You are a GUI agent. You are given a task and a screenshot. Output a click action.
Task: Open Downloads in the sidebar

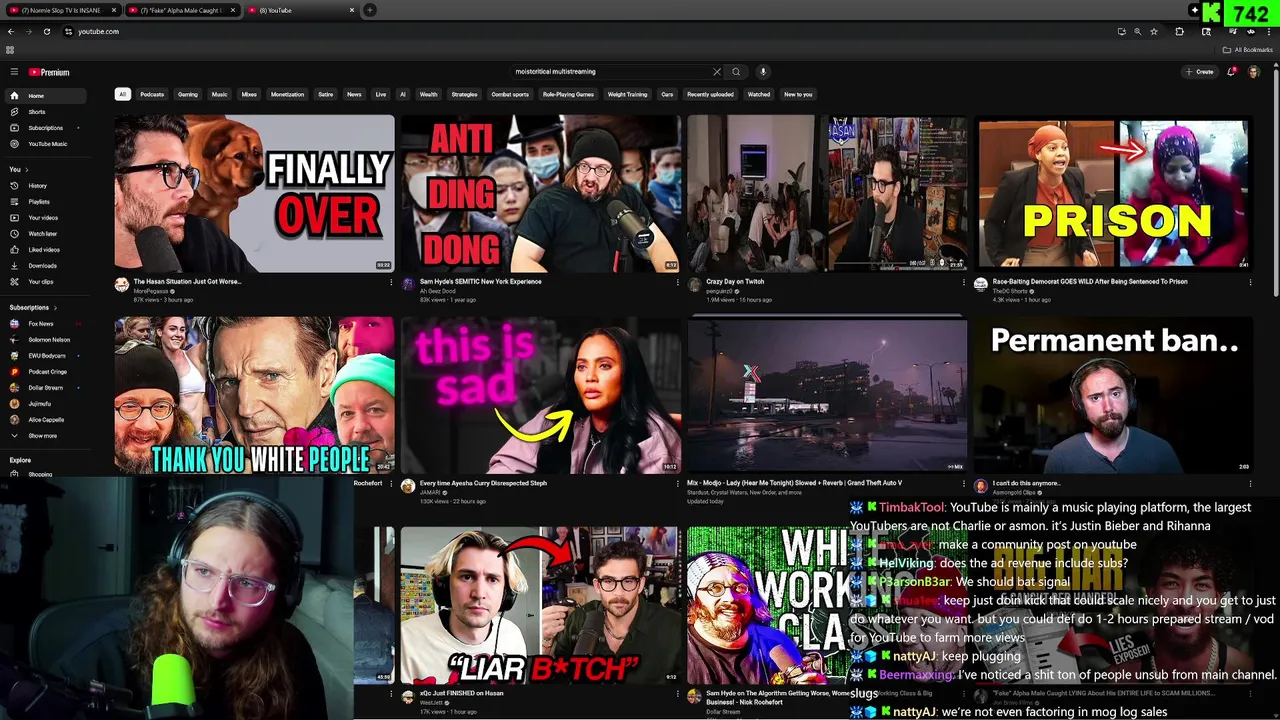coord(45,266)
